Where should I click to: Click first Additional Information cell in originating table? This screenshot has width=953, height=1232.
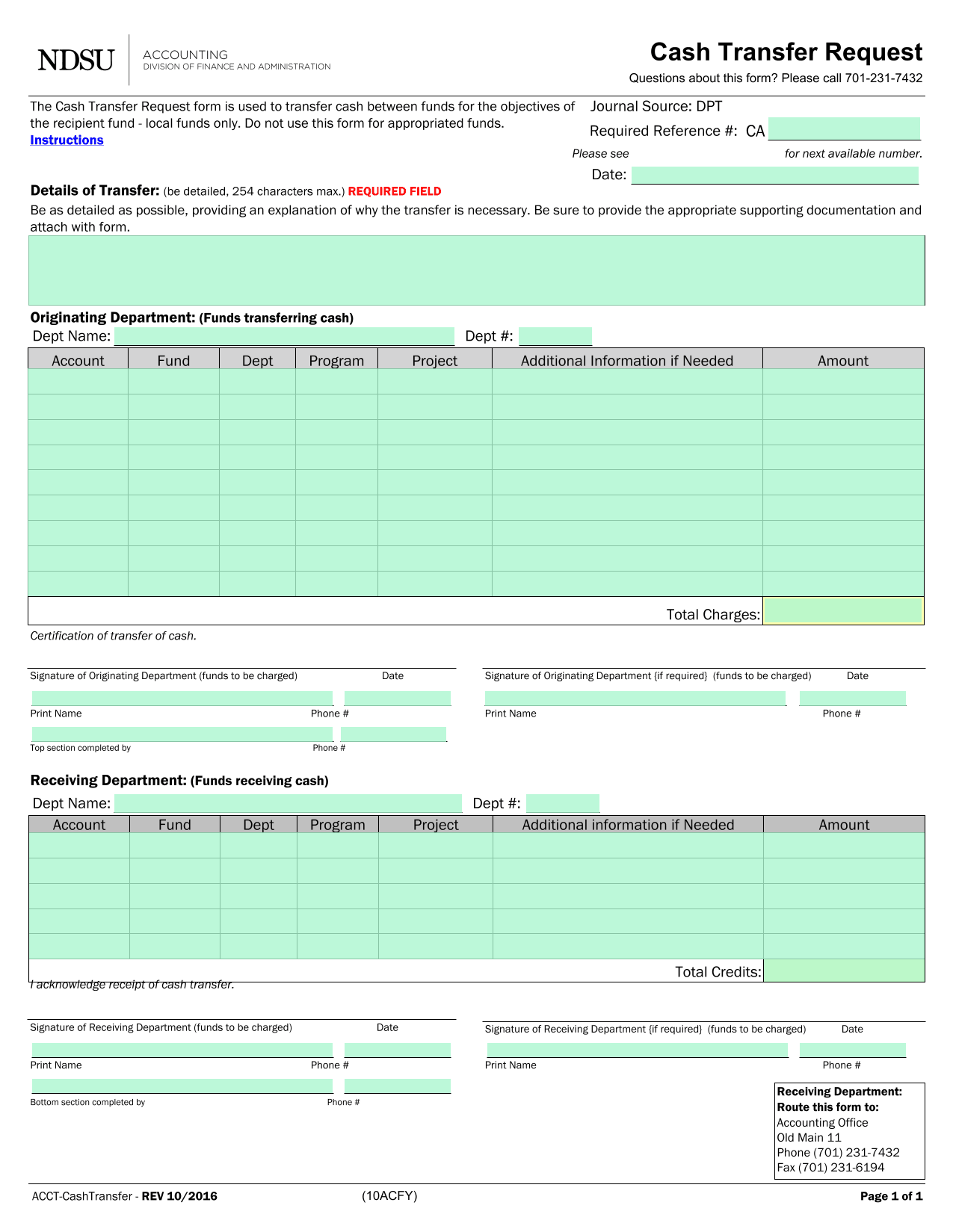click(627, 382)
